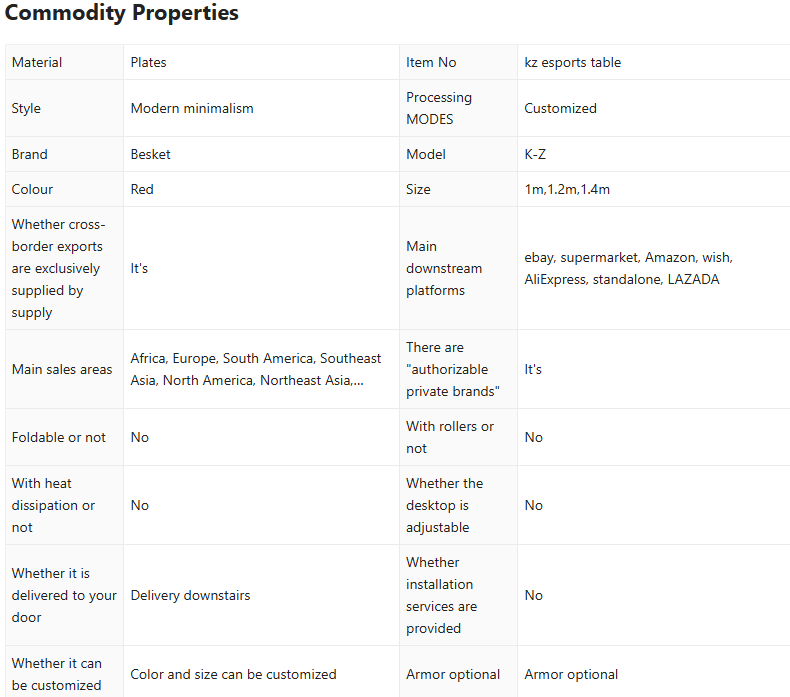
Task: Select the With heat dissipation label
Action: [54, 505]
